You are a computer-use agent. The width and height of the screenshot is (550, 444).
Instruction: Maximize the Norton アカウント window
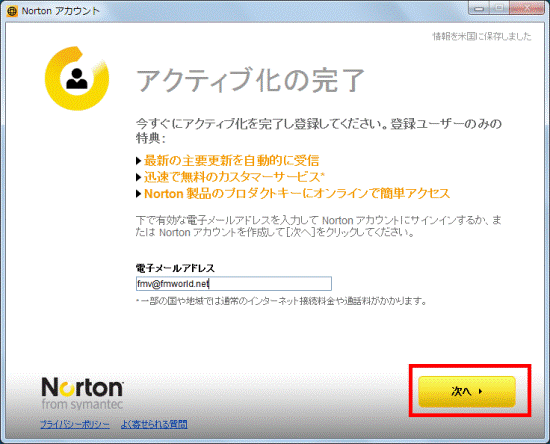(499, 8)
